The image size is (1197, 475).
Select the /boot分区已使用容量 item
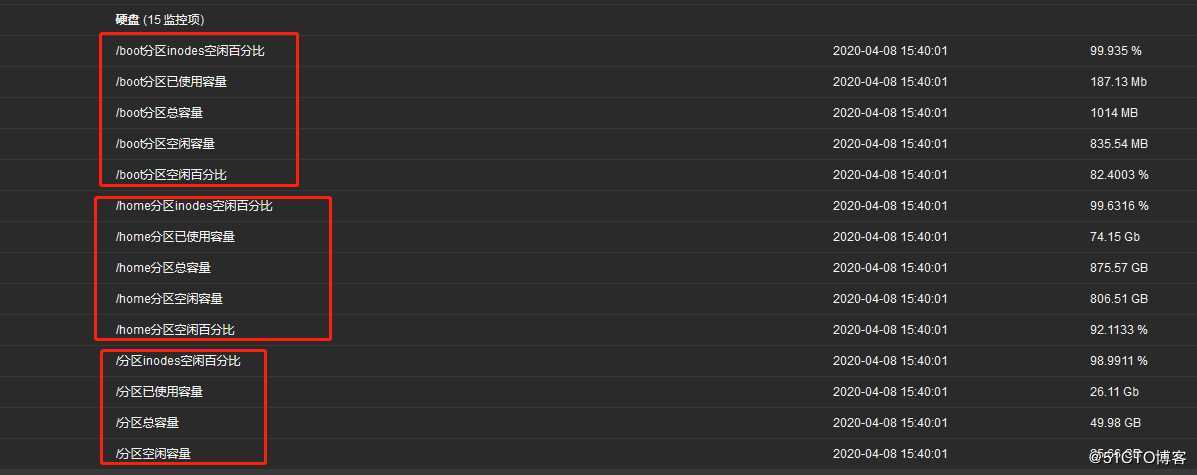pos(171,82)
